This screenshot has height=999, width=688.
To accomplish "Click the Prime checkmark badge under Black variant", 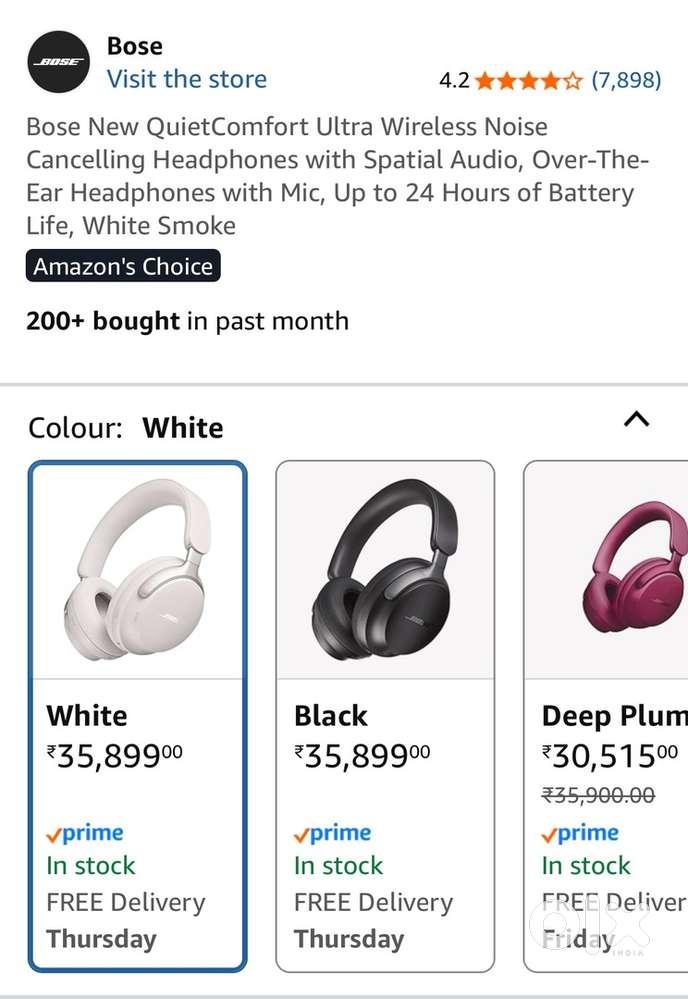I will point(305,832).
